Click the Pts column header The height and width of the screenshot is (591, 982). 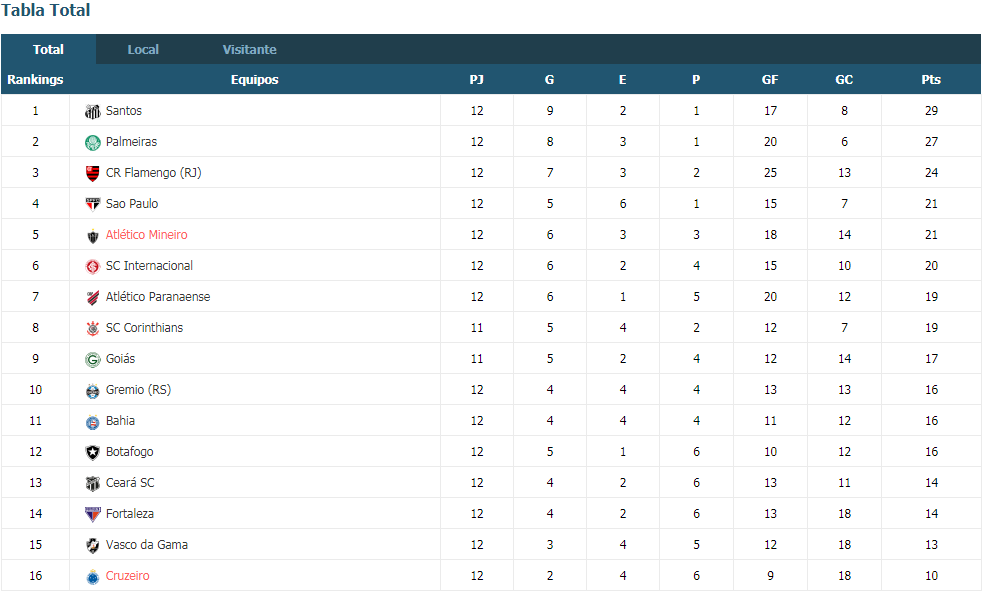point(931,80)
